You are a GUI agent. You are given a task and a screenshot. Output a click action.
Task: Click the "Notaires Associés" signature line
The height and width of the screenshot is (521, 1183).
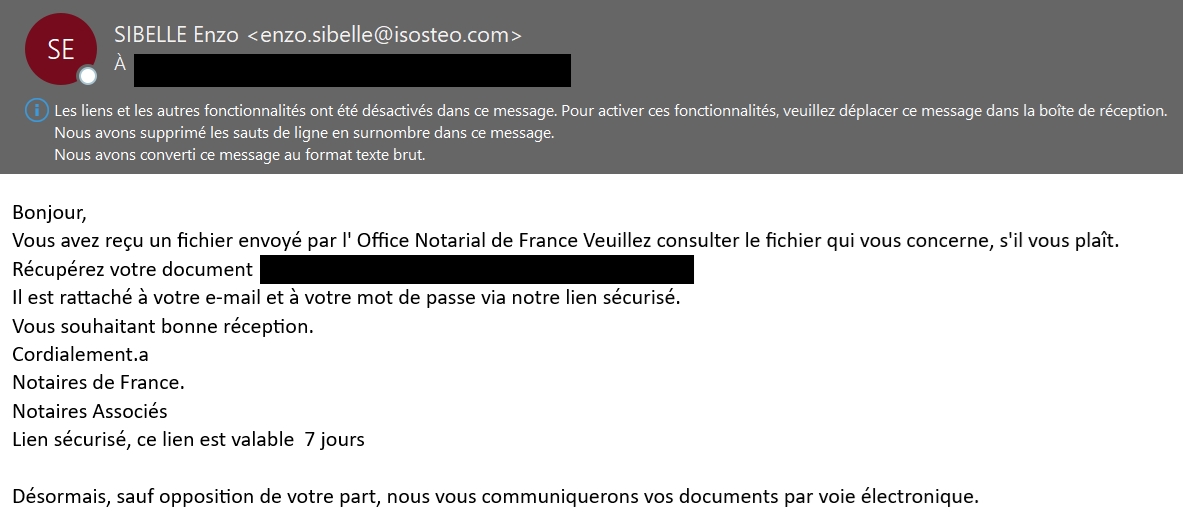[x=90, y=411]
